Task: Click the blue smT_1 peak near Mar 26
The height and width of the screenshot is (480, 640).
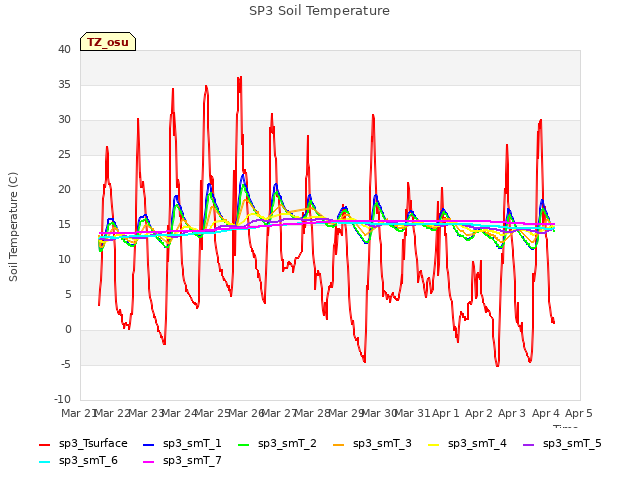Action: point(244,175)
